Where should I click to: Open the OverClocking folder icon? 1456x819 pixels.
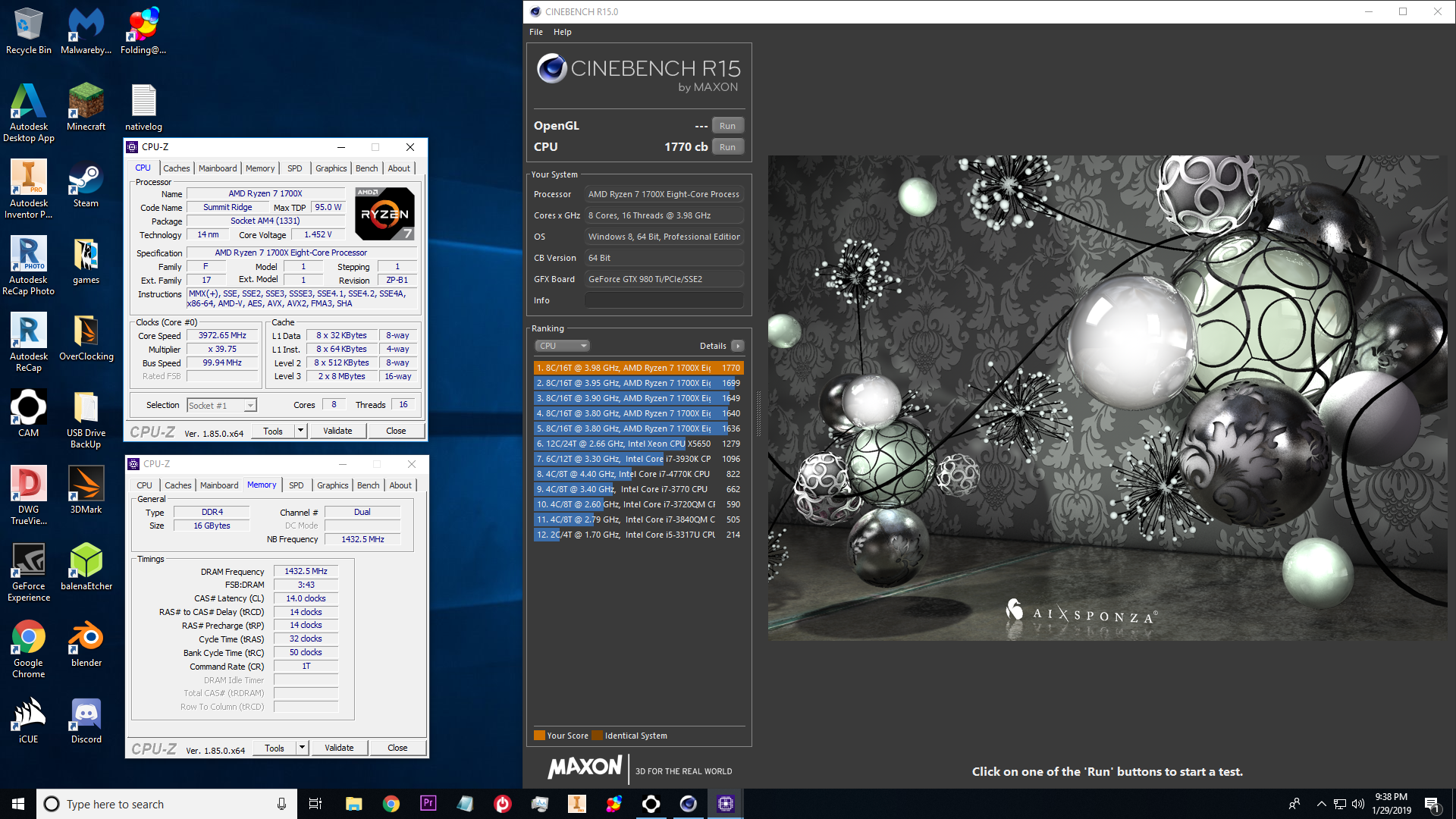tap(86, 337)
